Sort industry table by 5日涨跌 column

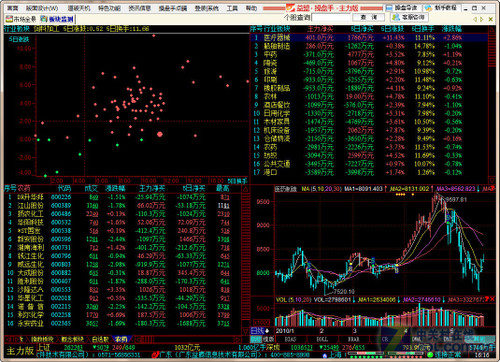pos(392,29)
